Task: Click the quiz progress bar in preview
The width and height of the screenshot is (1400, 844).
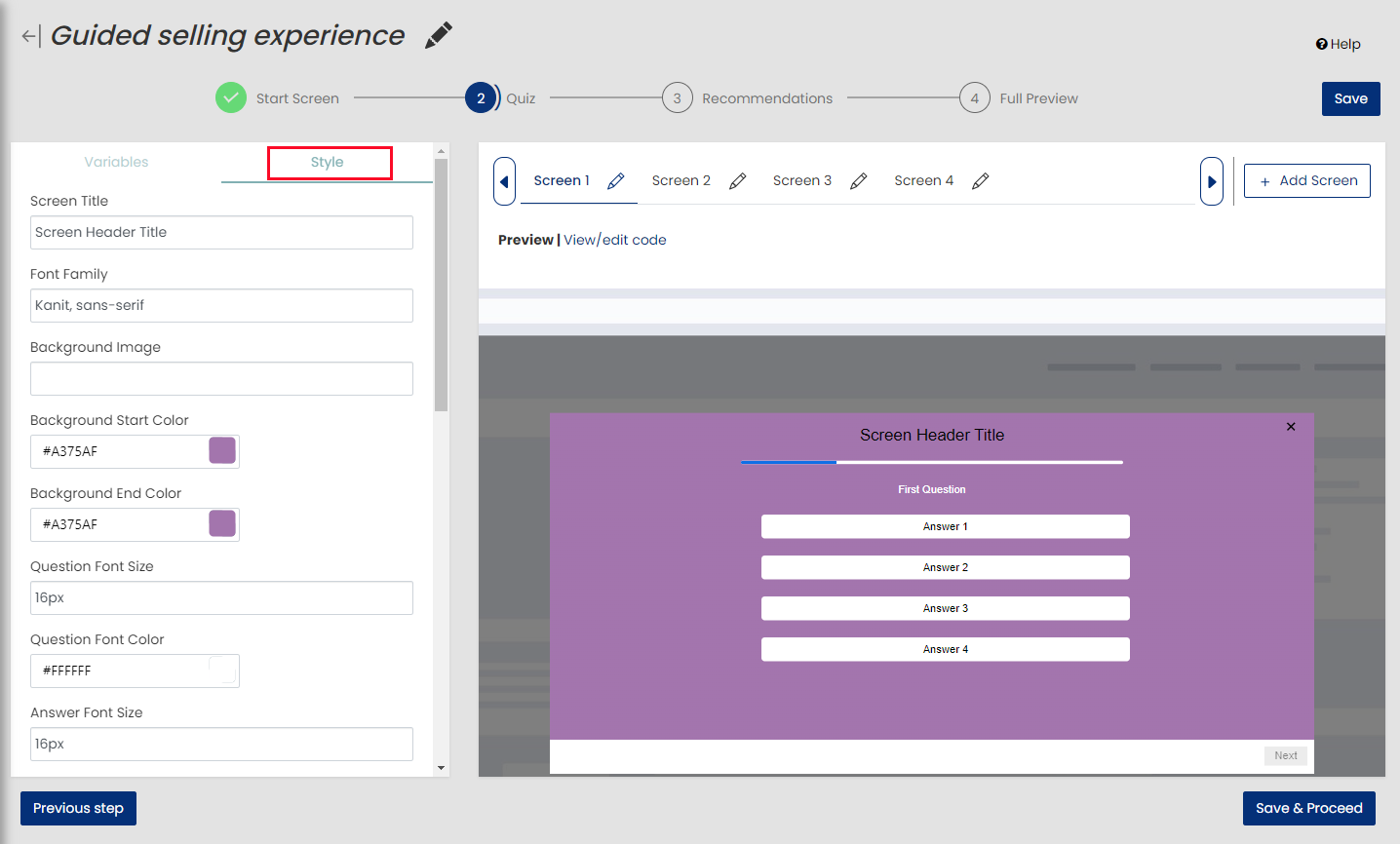Action: point(932,462)
